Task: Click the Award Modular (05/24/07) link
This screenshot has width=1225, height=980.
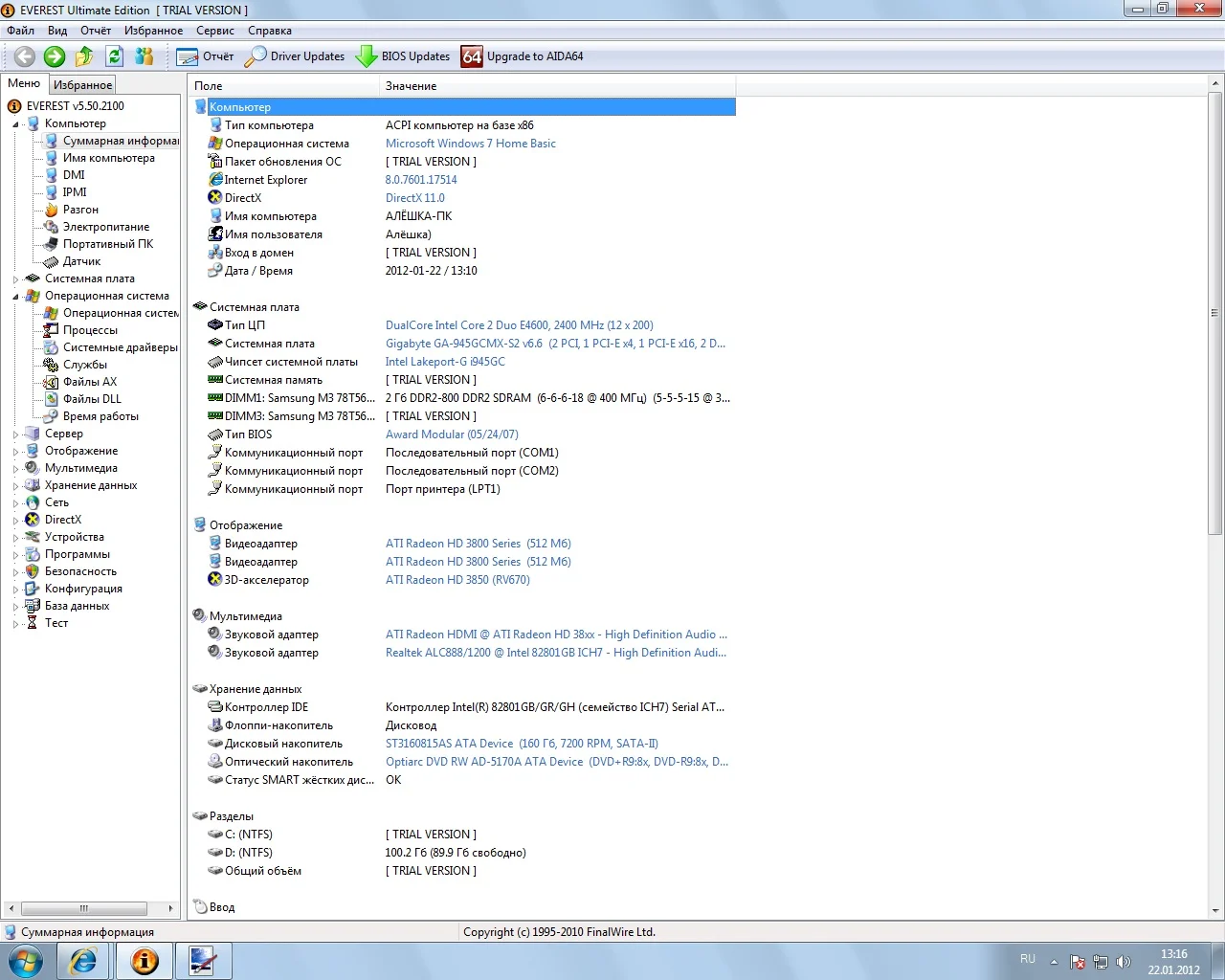Action: click(x=452, y=434)
